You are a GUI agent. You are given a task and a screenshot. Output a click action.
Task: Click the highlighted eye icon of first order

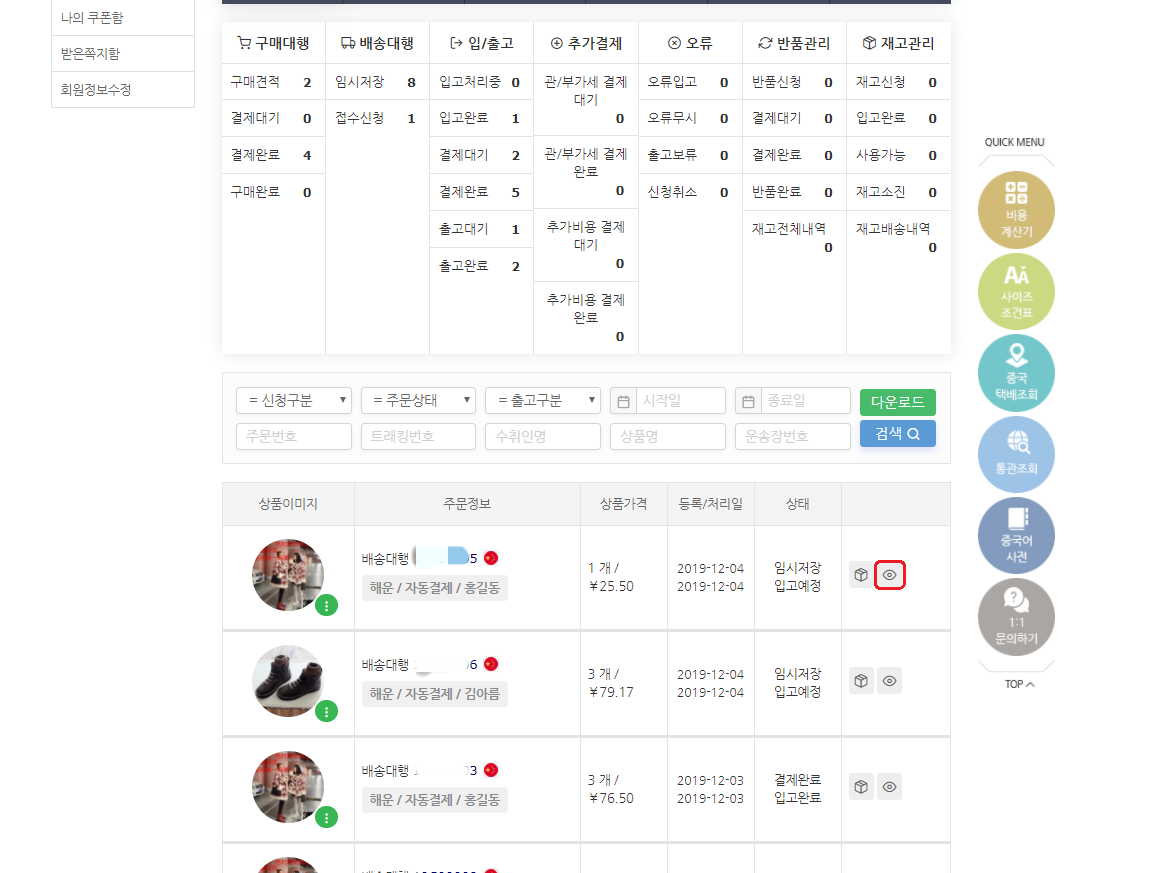[890, 575]
